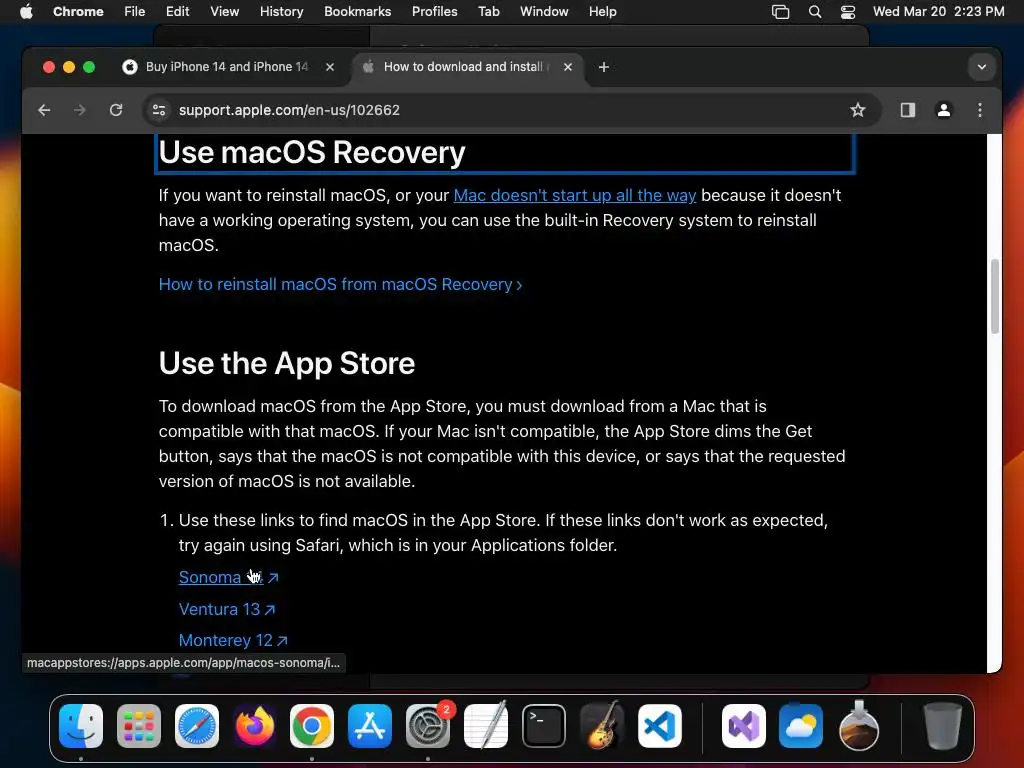This screenshot has height=768, width=1024.
Task: Launch Firefox from the dock
Action: [x=254, y=726]
